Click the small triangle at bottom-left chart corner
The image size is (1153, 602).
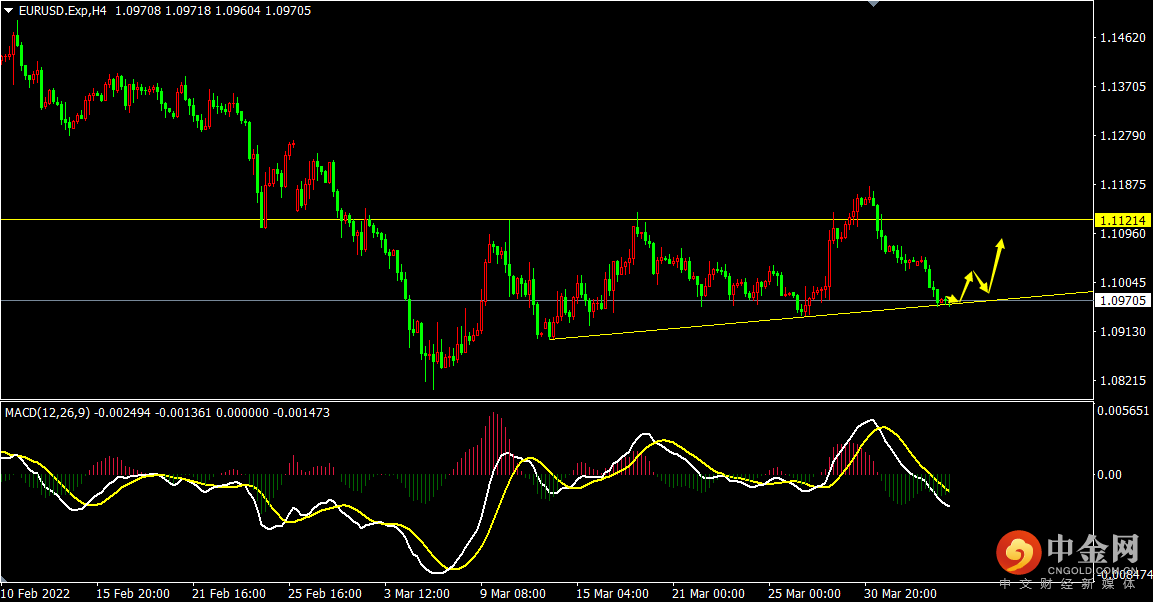(4, 578)
